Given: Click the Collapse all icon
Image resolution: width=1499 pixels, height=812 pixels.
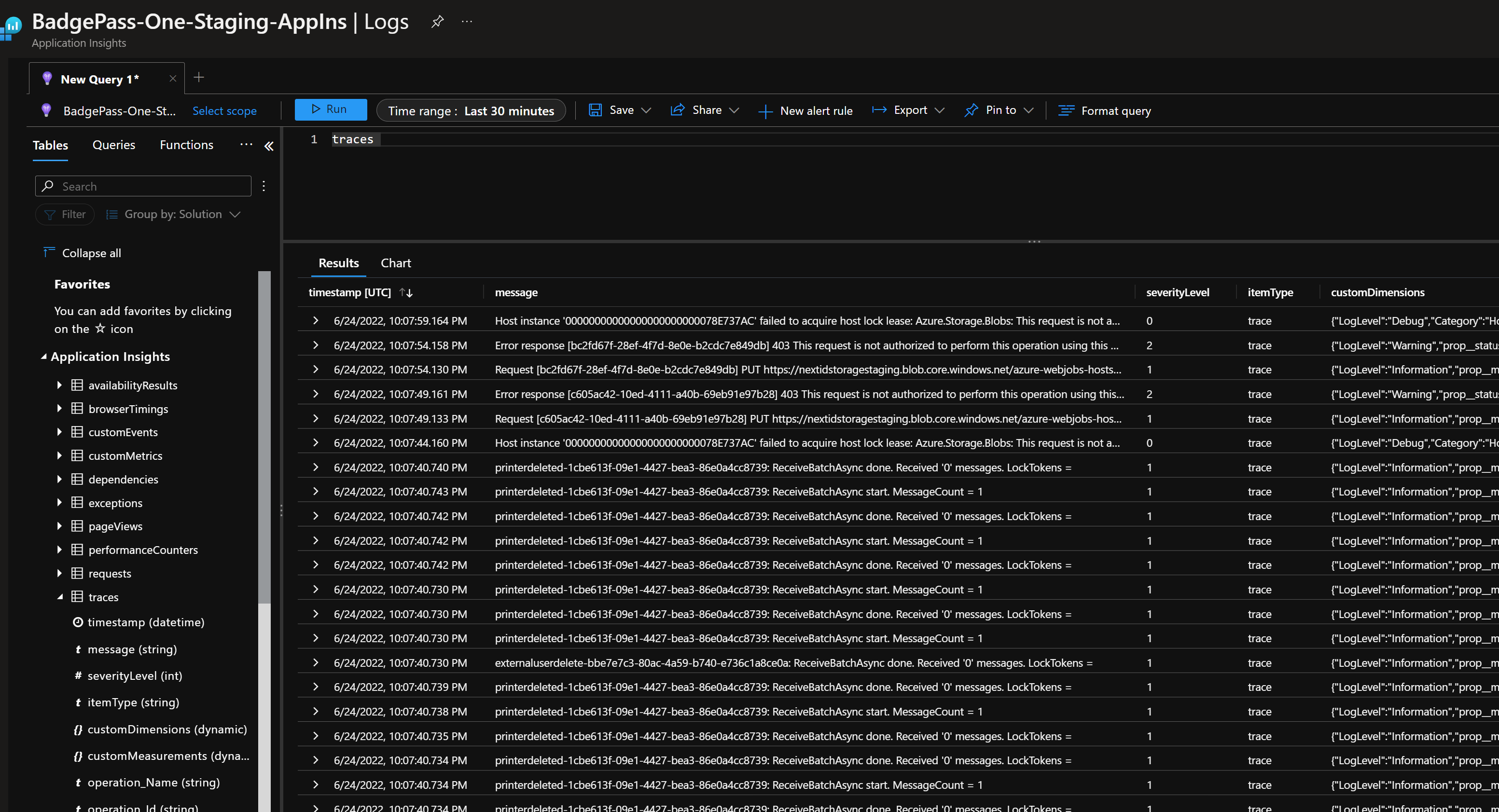Looking at the screenshot, I should tap(49, 252).
